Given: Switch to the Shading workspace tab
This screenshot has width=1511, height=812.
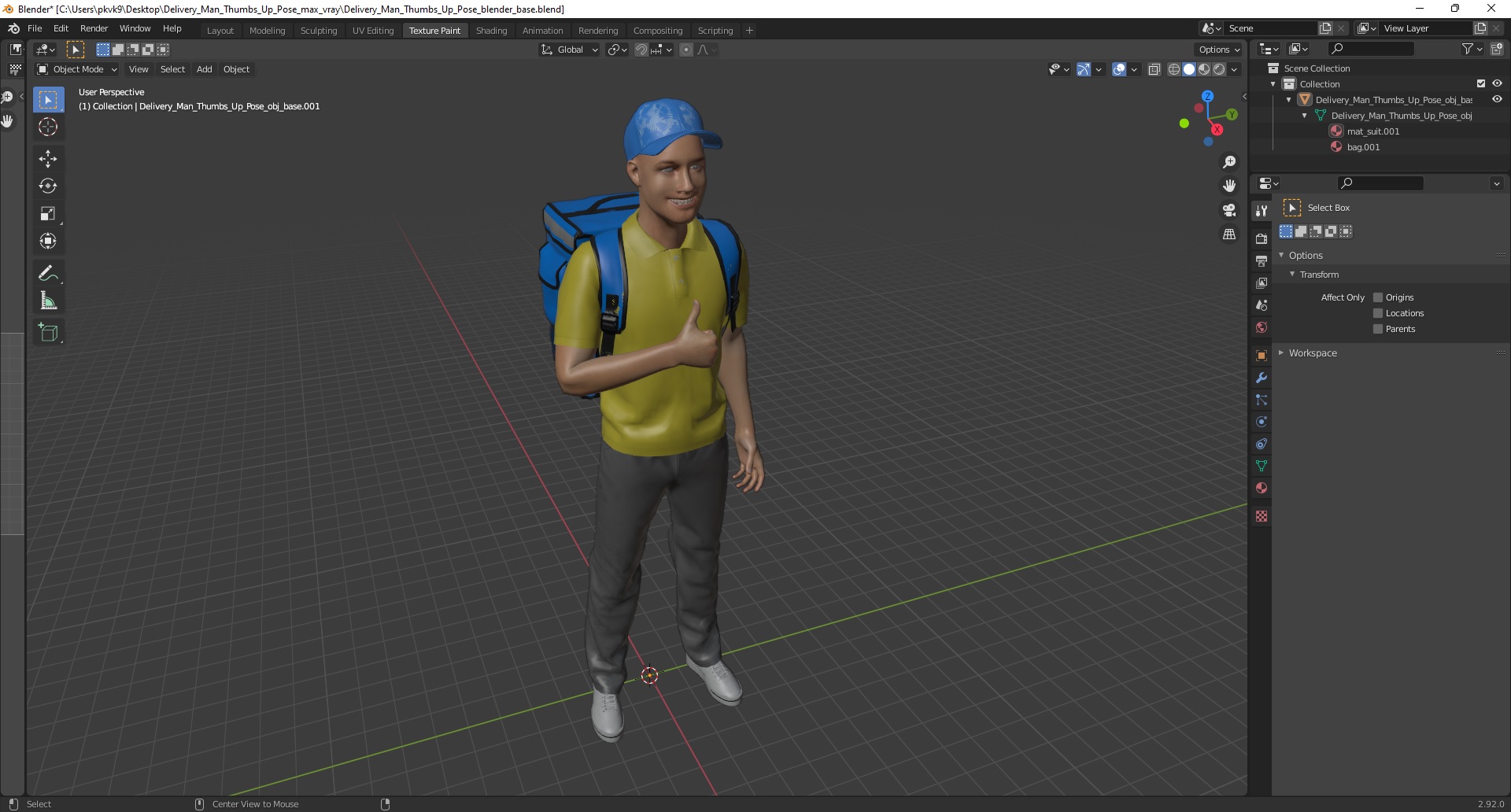Looking at the screenshot, I should (491, 31).
